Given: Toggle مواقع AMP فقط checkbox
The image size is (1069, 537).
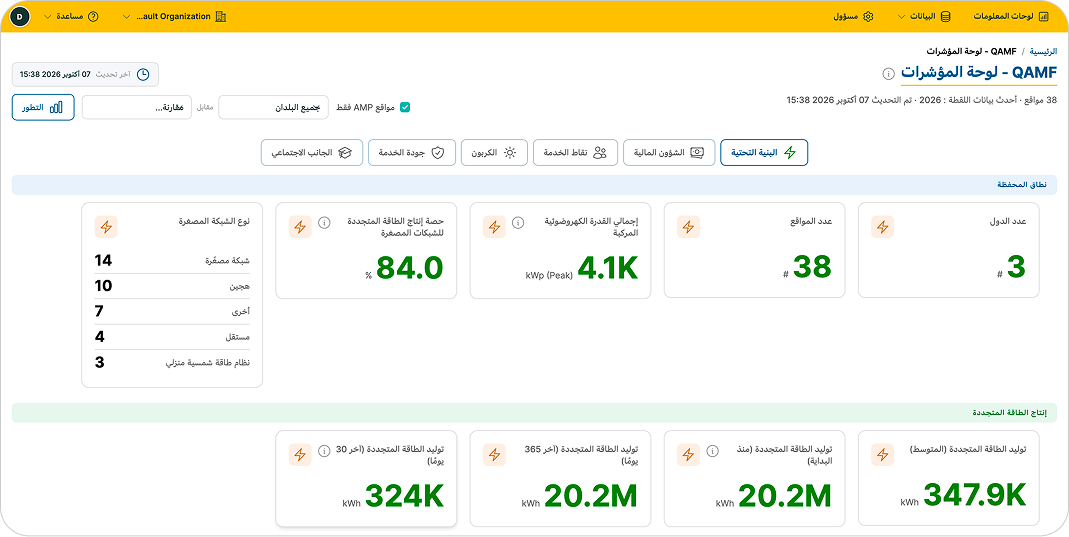Looking at the screenshot, I should [x=405, y=108].
